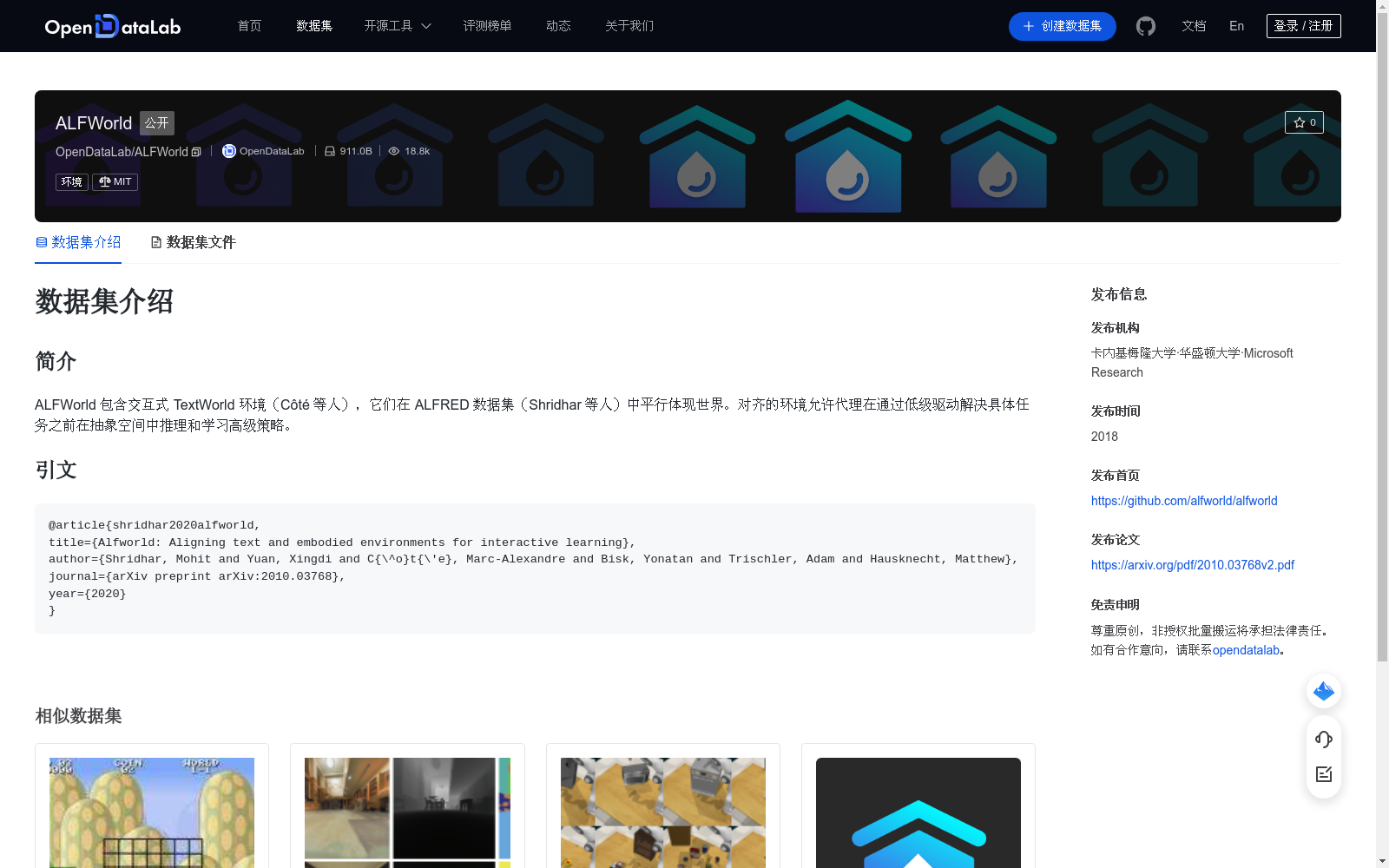The image size is (1389, 868).
Task: Click the eye icon showing 18.8k views
Action: (393, 150)
